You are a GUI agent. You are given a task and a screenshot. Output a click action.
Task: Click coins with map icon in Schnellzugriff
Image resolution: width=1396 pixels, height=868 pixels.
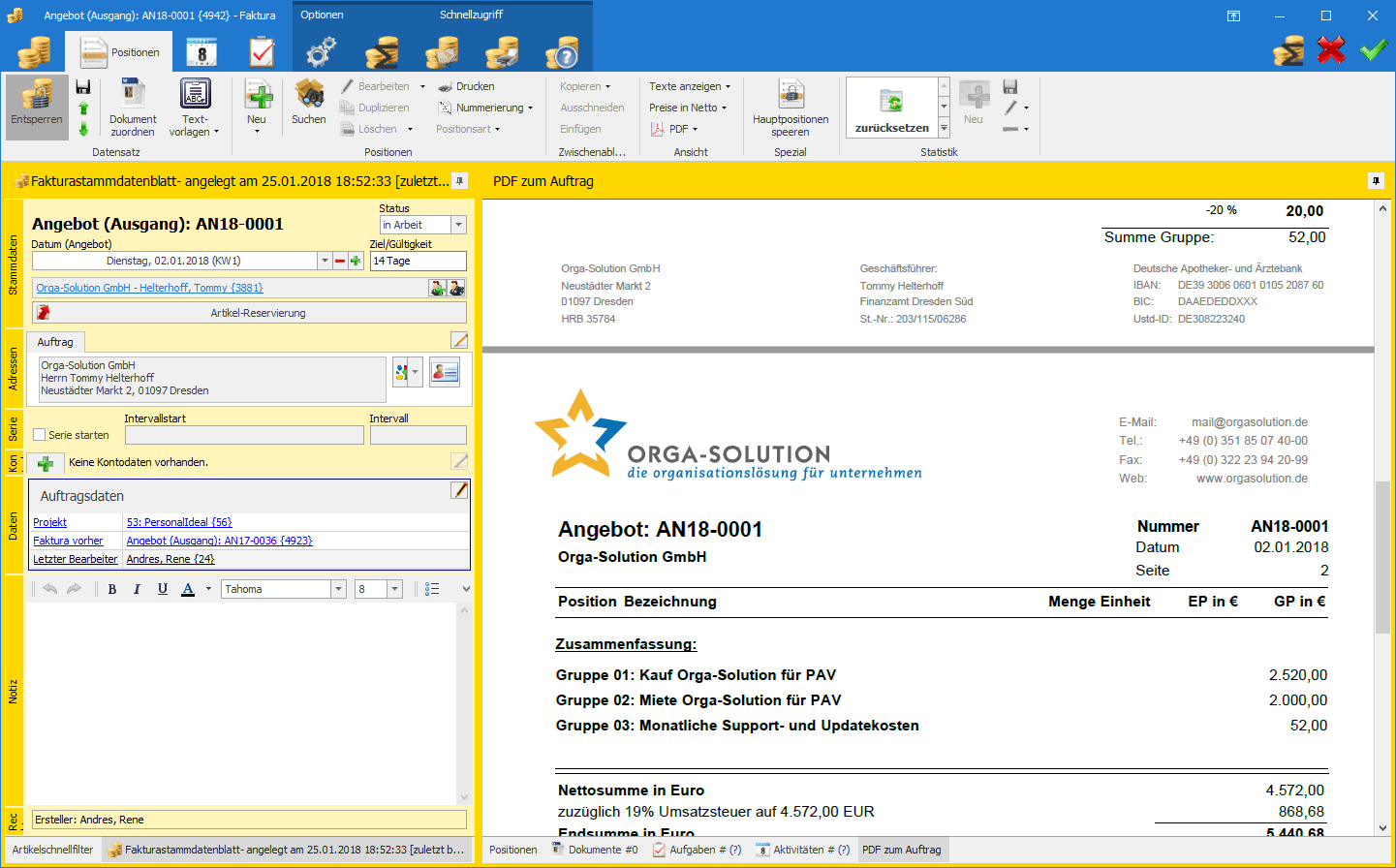(x=442, y=52)
